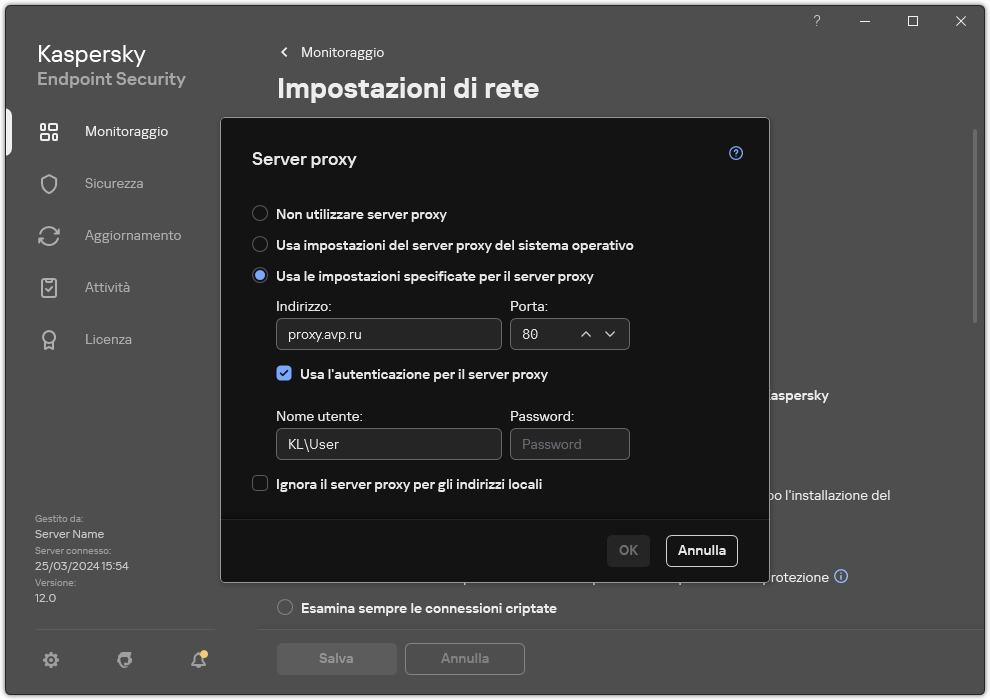Image resolution: width=990 pixels, height=700 pixels.
Task: Expand the Porta dropdown arrow
Action: [610, 334]
